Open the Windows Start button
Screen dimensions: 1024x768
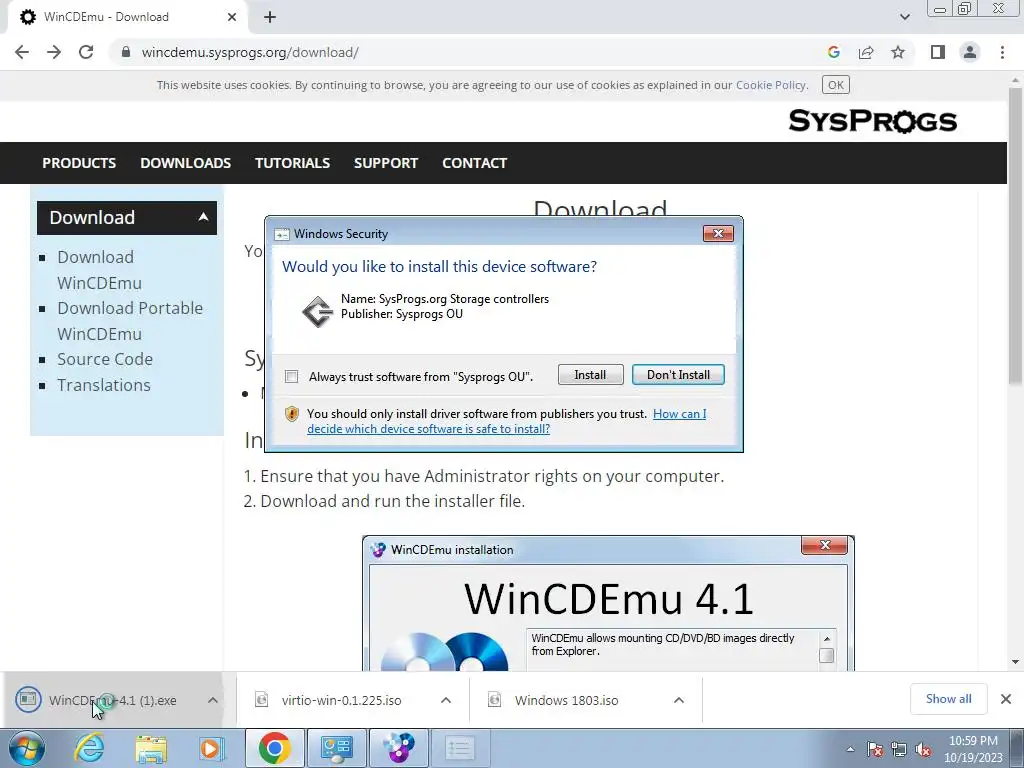[x=27, y=748]
